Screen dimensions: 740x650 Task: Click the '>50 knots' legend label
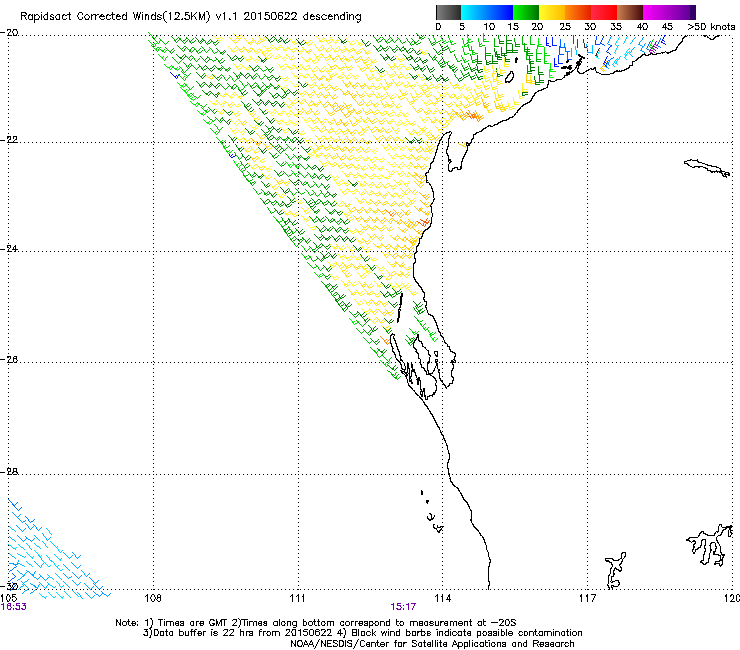711,27
